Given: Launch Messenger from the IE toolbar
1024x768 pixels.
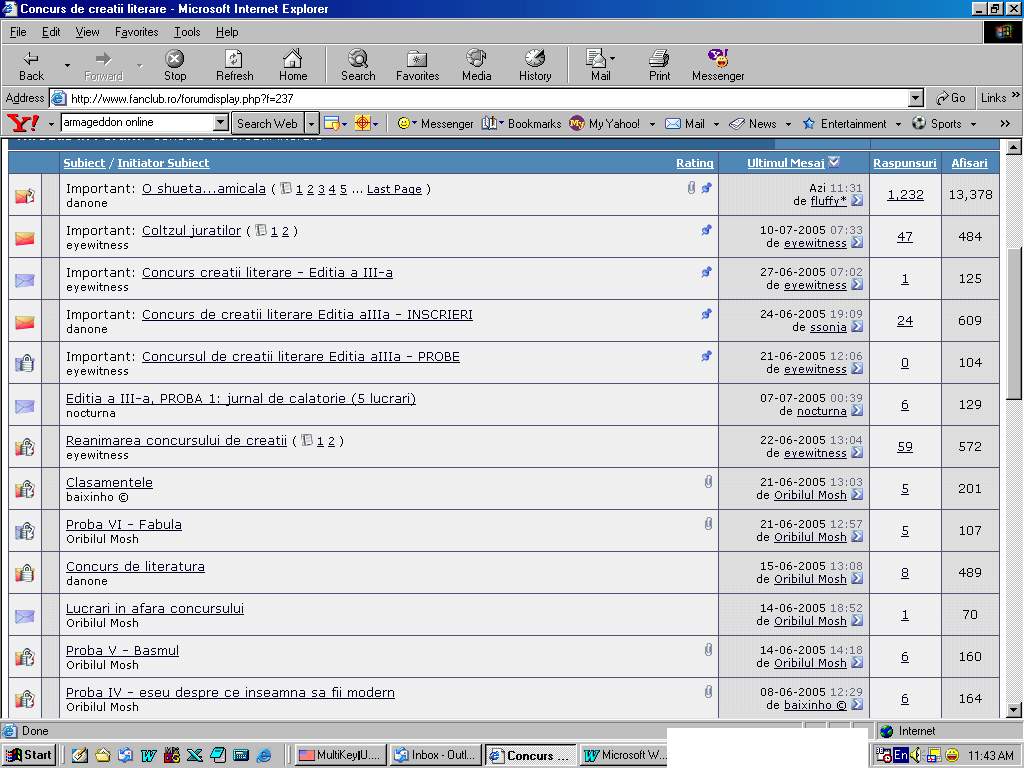Looking at the screenshot, I should pyautogui.click(x=718, y=65).
